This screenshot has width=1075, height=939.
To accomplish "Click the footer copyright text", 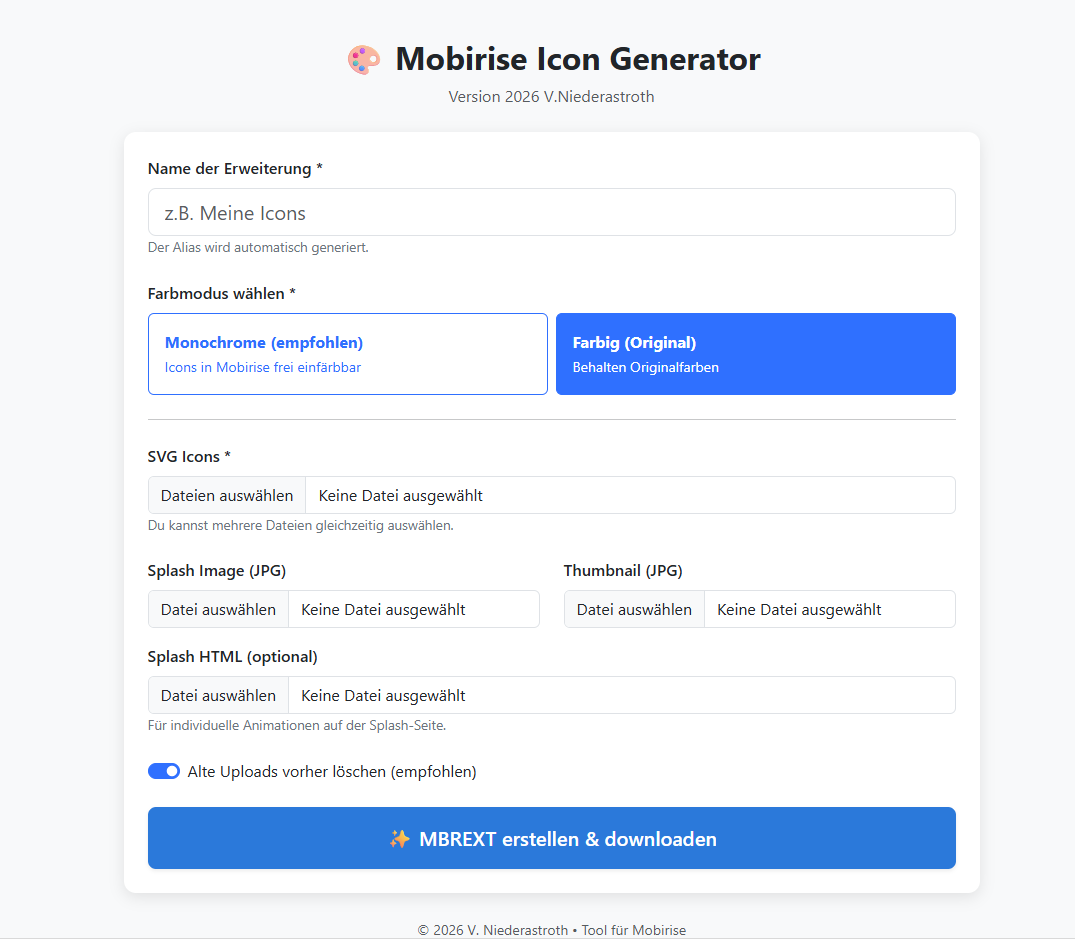I will 551,930.
